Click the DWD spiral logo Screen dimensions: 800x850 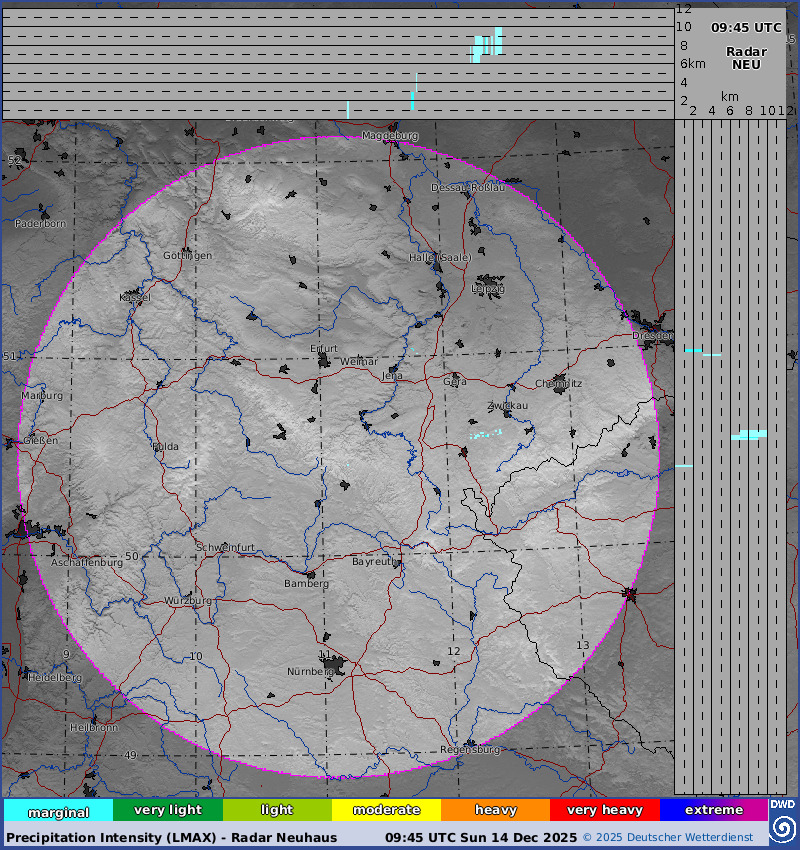pyautogui.click(x=782, y=828)
